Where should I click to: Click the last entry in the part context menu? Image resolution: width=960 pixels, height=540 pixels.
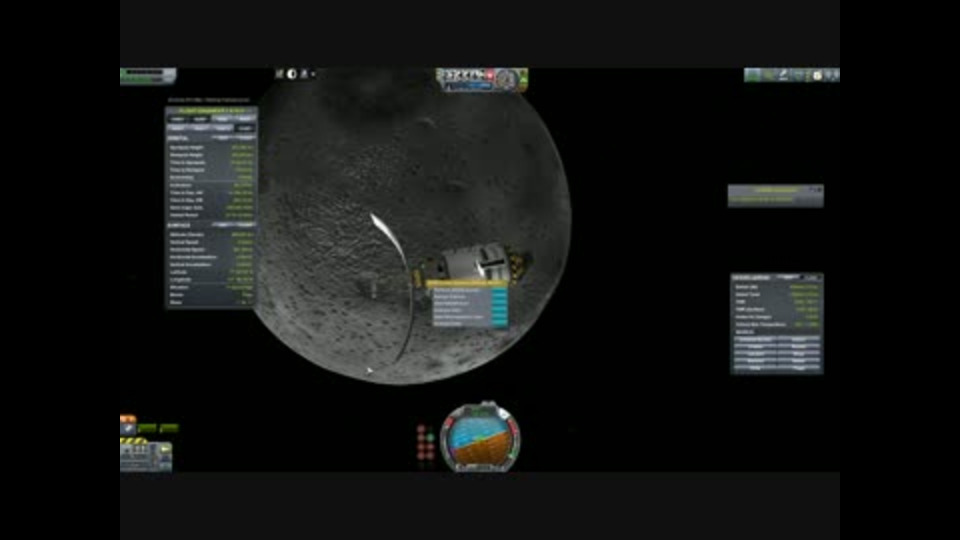[x=468, y=323]
